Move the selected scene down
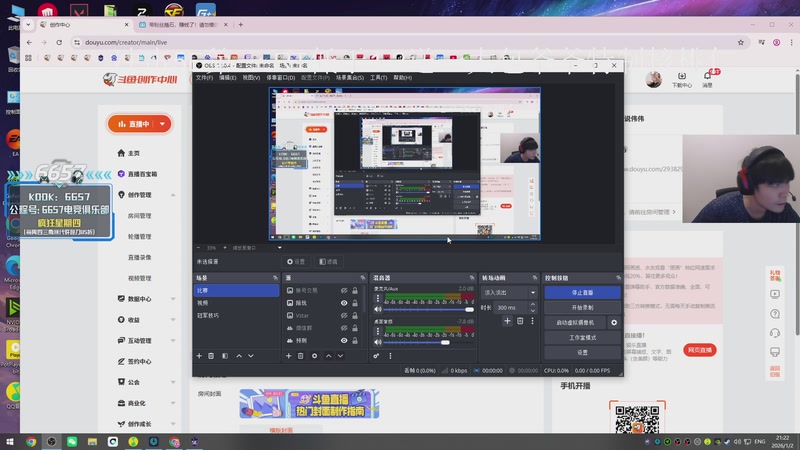 [251, 356]
